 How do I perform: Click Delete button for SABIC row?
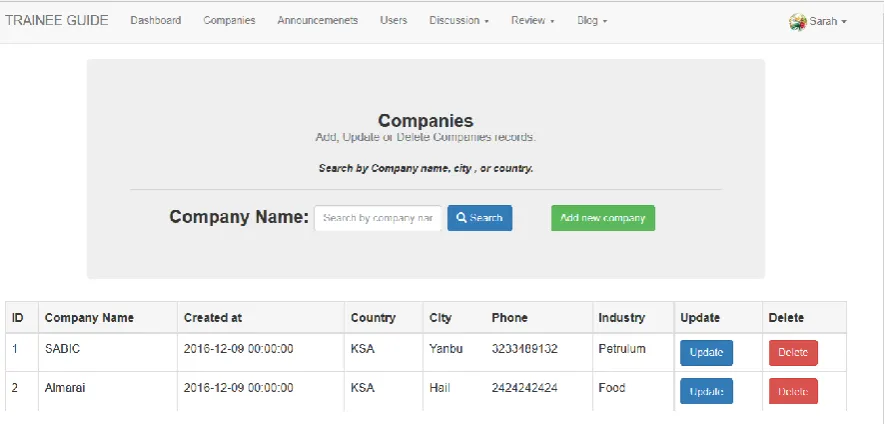tap(793, 353)
